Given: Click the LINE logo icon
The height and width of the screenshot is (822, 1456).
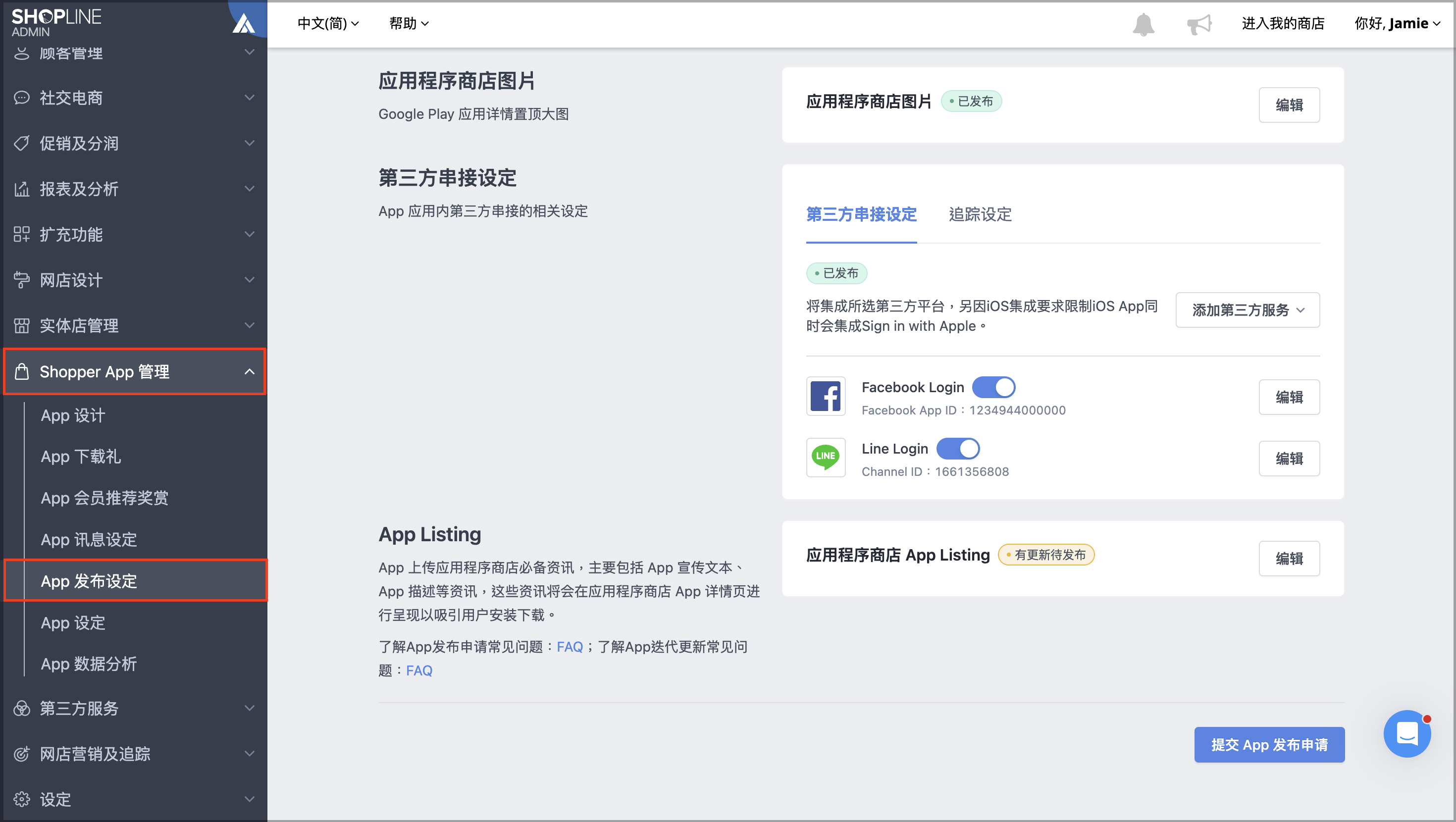Looking at the screenshot, I should click(x=826, y=458).
